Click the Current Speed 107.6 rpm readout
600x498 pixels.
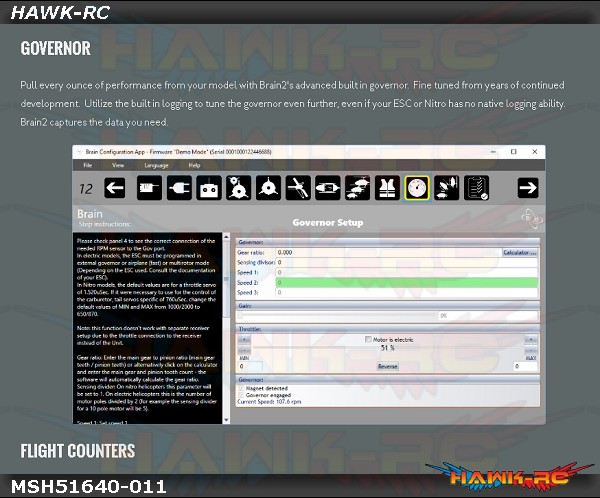pyautogui.click(x=269, y=402)
